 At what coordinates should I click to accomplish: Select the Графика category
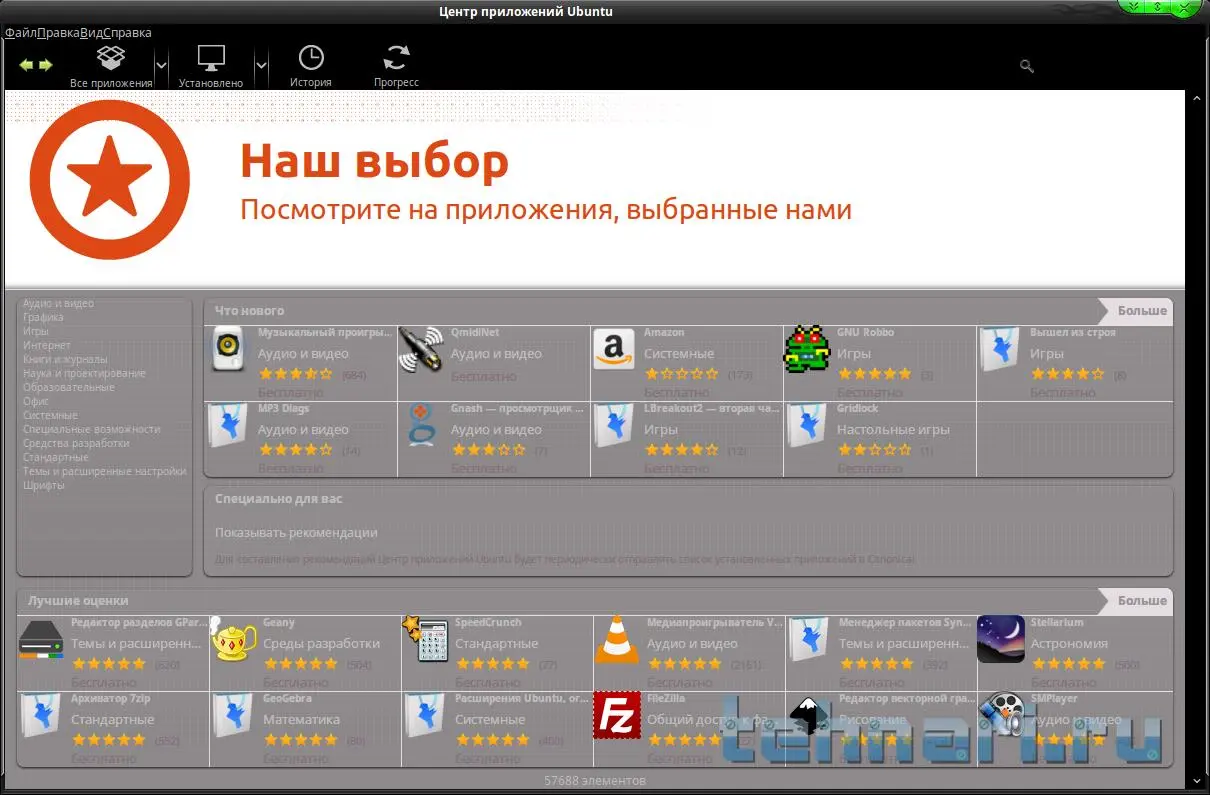[x=43, y=317]
